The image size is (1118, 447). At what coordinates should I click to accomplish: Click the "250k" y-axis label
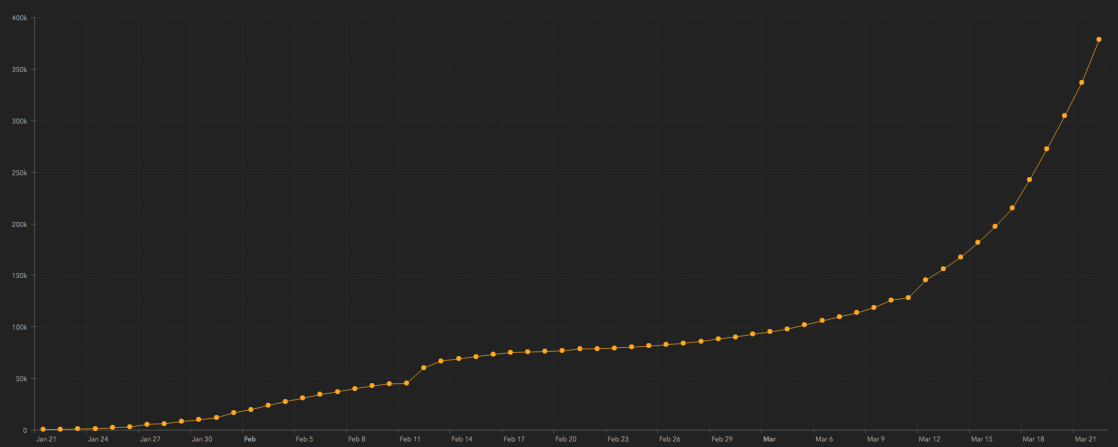point(19,173)
